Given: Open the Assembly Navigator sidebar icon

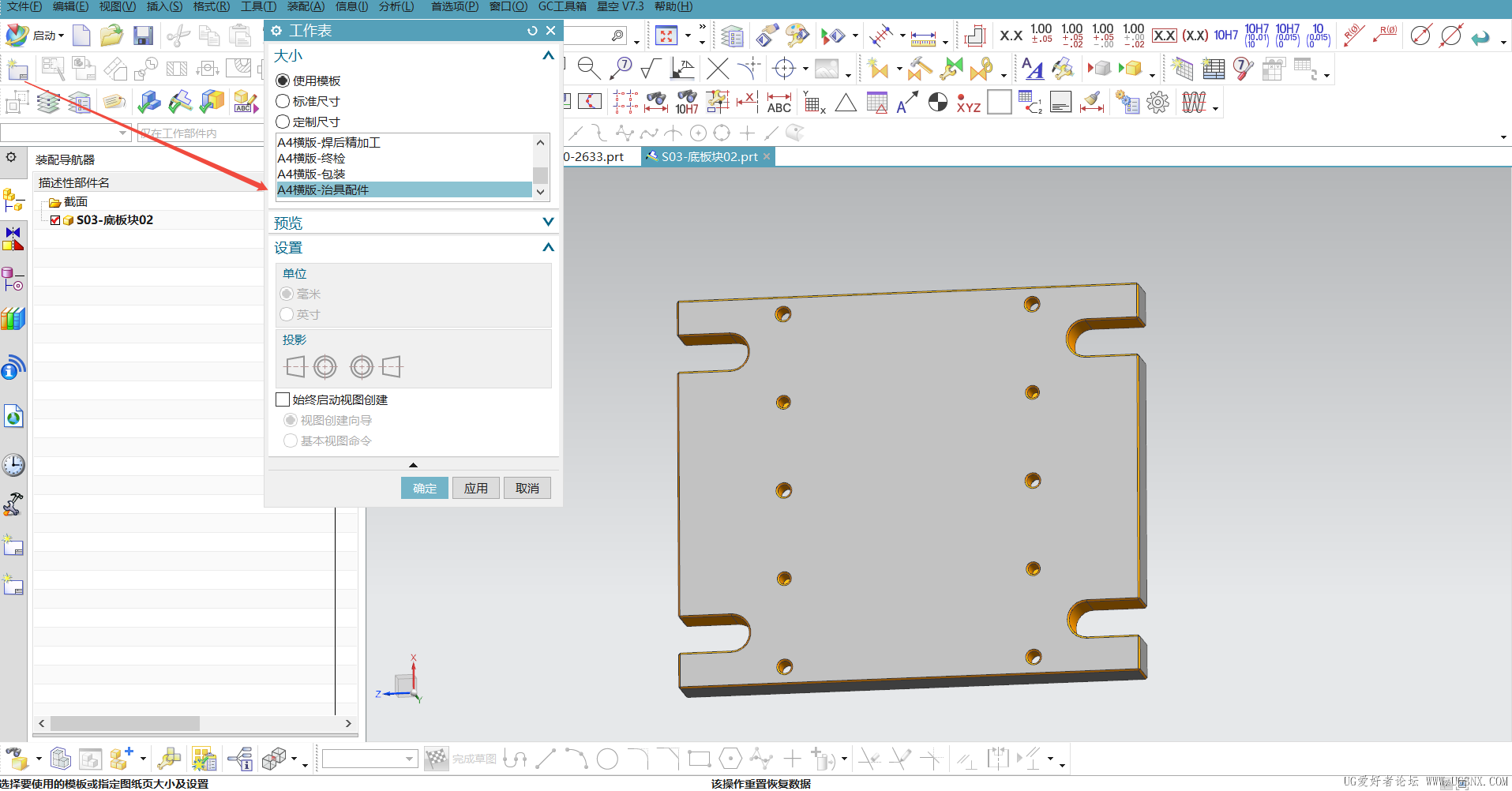Looking at the screenshot, I should click(13, 199).
